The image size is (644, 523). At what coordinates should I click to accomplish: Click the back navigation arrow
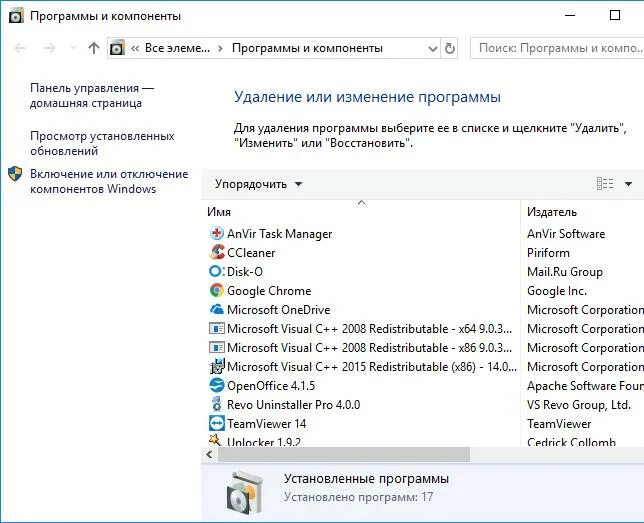coord(20,48)
